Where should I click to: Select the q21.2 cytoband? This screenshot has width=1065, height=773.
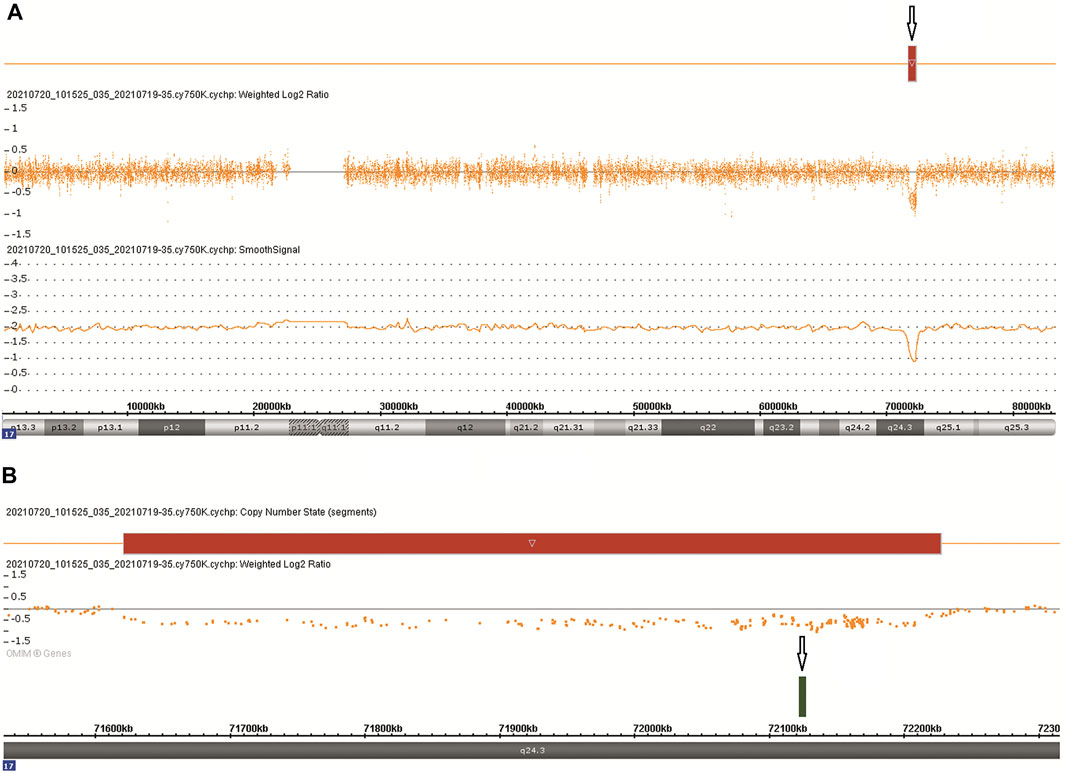526,427
